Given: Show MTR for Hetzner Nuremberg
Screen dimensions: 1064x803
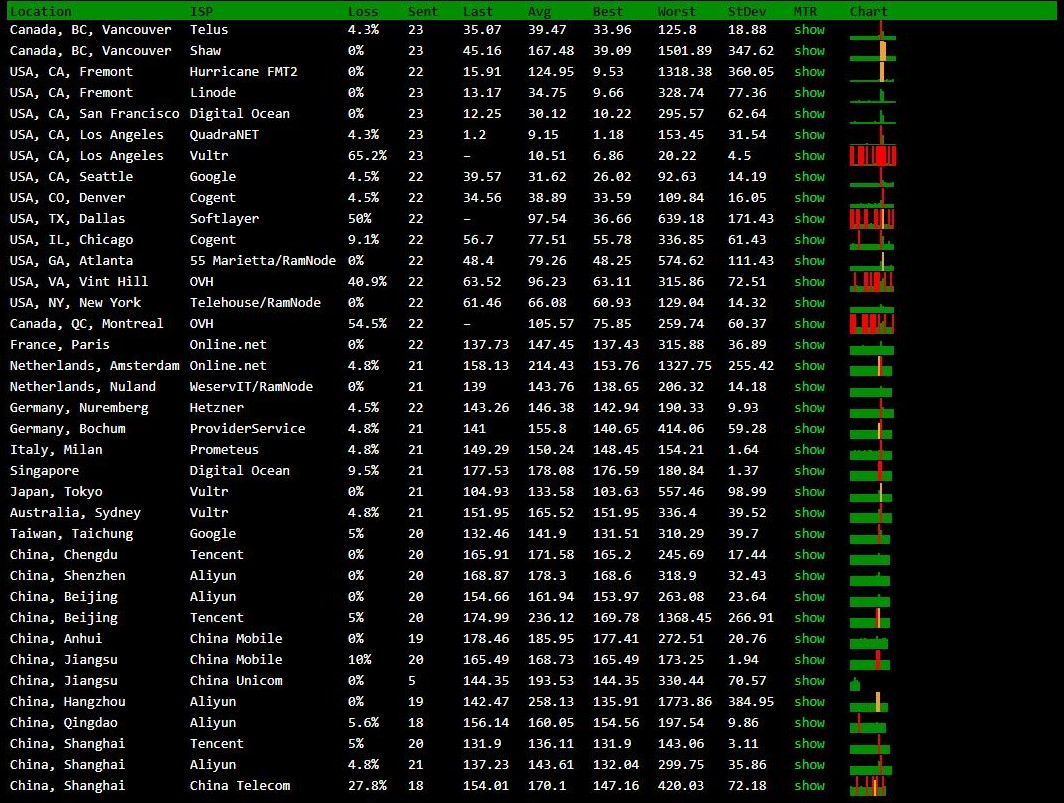Looking at the screenshot, I should point(810,408).
